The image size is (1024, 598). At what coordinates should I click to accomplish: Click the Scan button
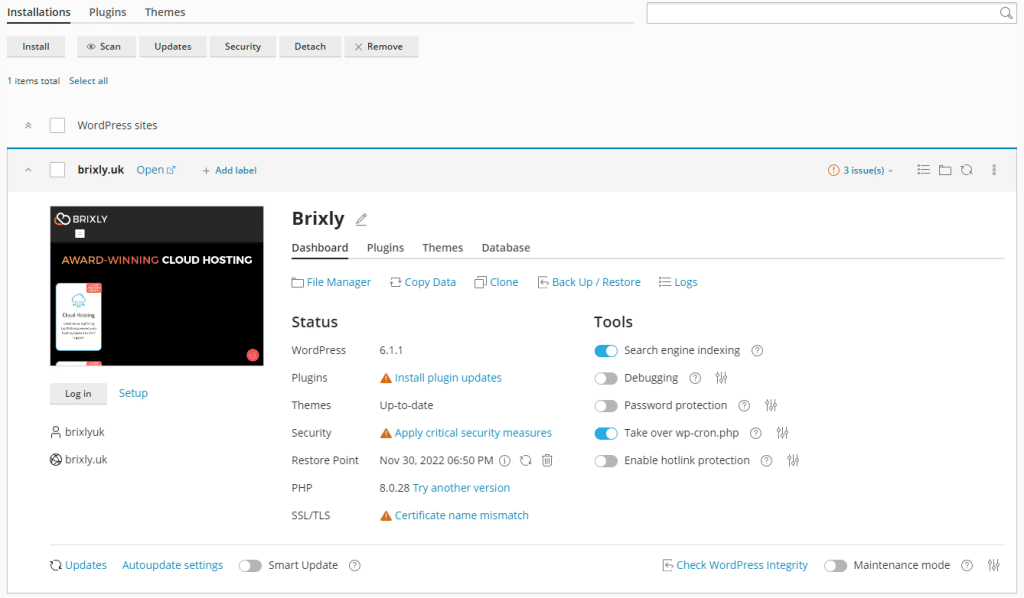[x=106, y=46]
